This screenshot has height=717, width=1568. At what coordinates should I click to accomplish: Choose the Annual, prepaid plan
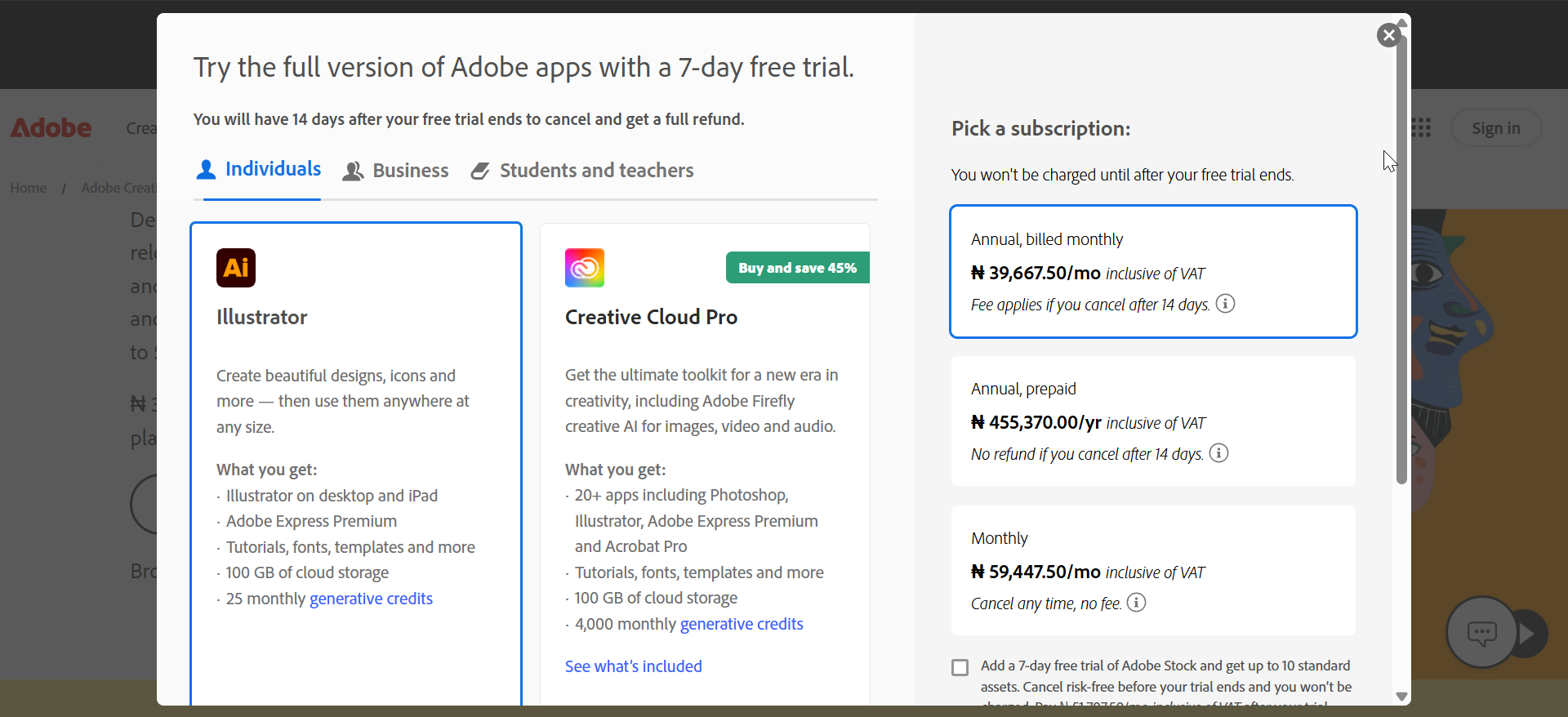click(1153, 421)
